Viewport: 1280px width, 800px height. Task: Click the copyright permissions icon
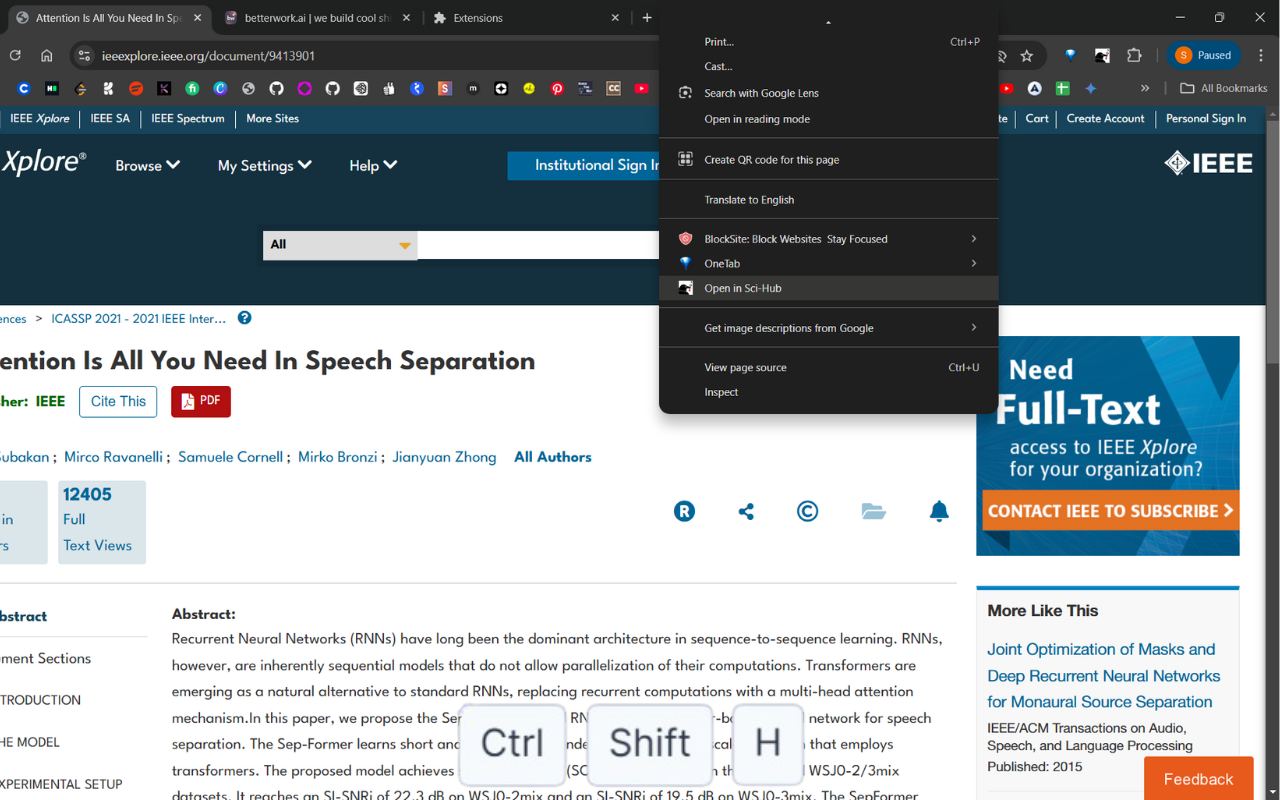[807, 511]
